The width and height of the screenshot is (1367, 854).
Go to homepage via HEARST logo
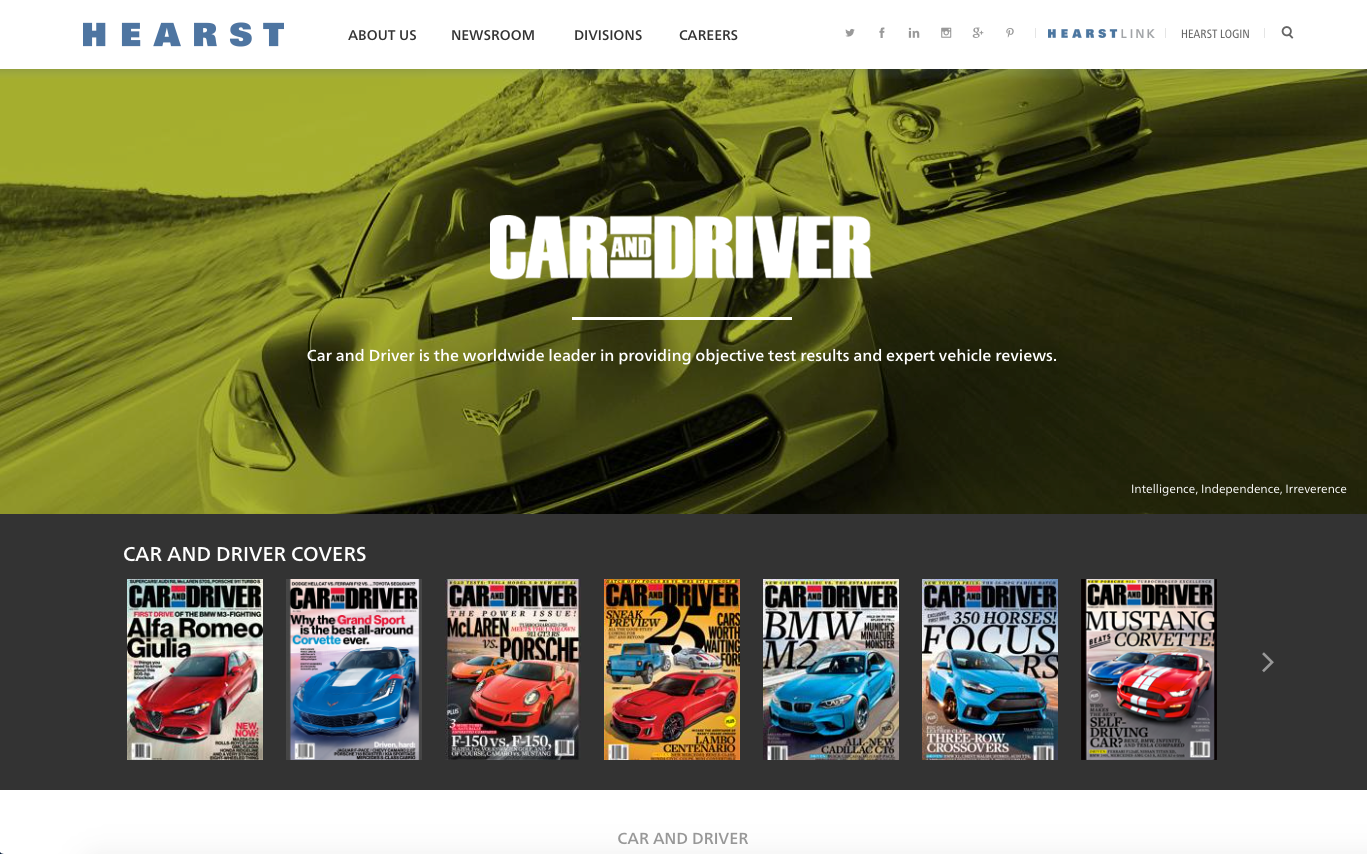[x=184, y=35]
